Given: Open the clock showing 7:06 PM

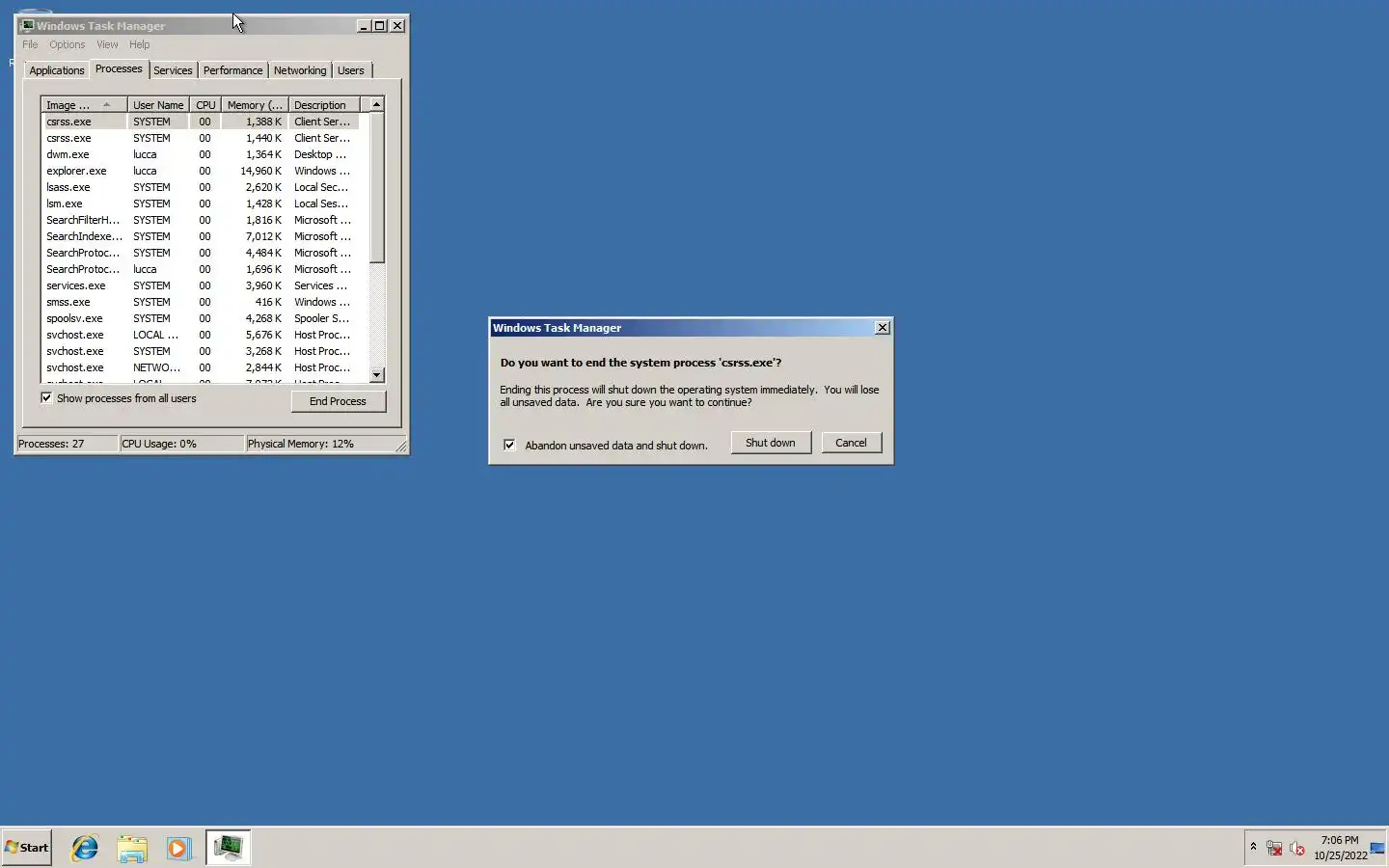Looking at the screenshot, I should pyautogui.click(x=1340, y=848).
